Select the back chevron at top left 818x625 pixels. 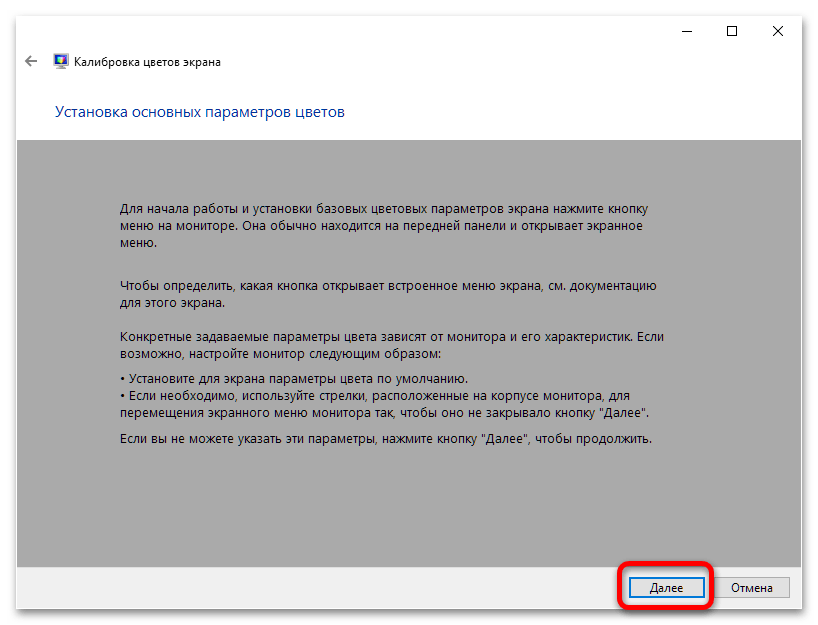pyautogui.click(x=30, y=61)
